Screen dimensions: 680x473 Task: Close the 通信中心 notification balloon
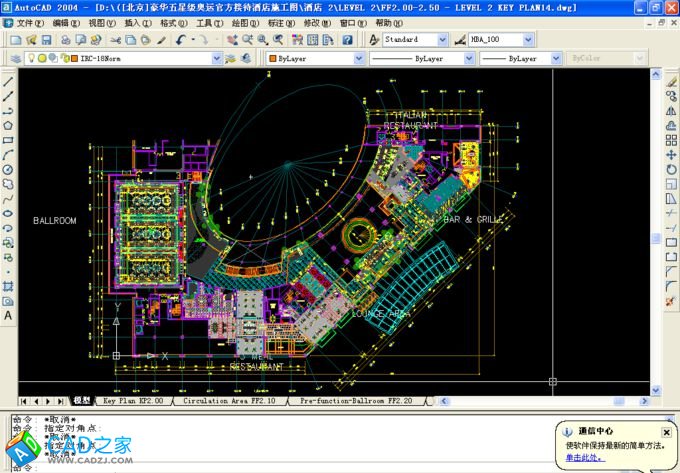tap(667, 432)
